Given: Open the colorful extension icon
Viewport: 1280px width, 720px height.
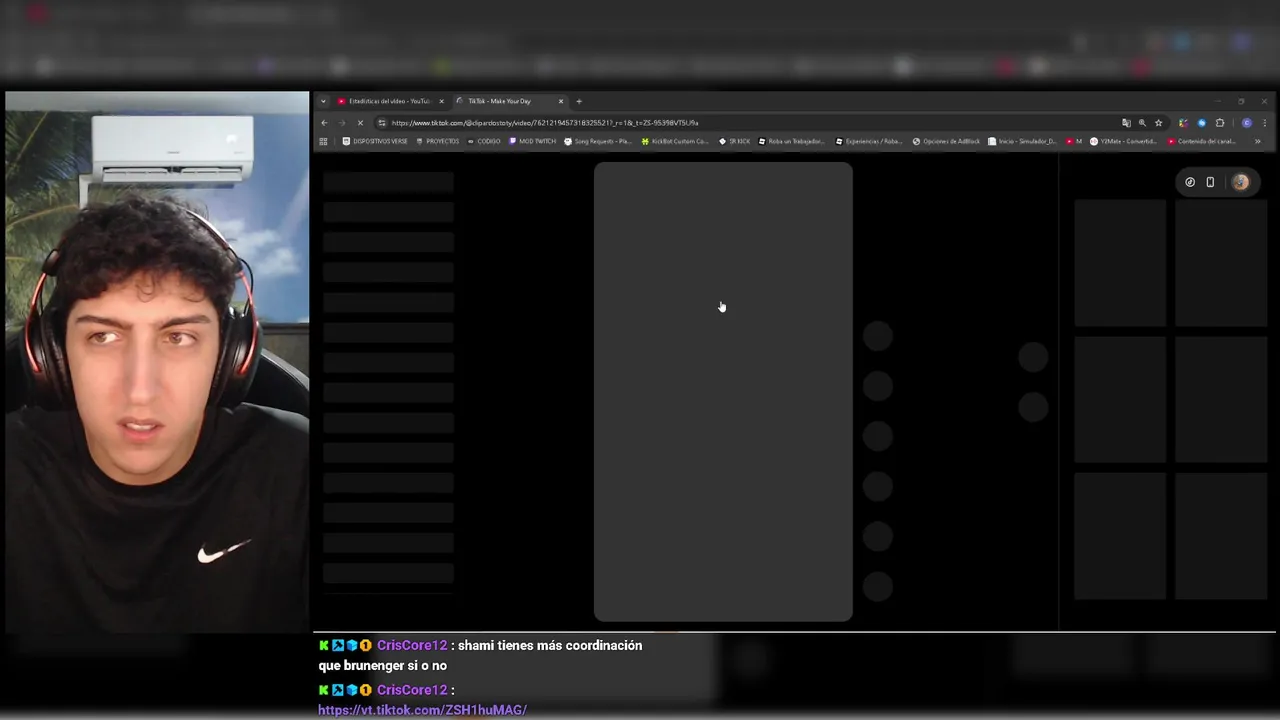Looking at the screenshot, I should [x=1183, y=123].
